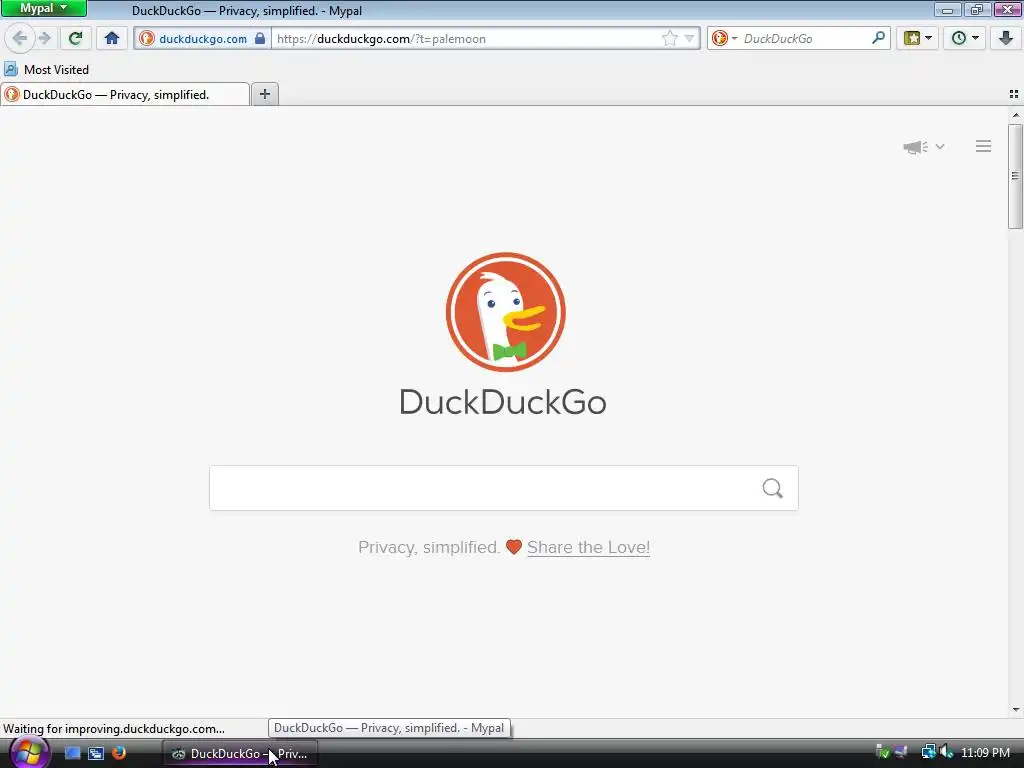Reload the current page
This screenshot has height=768, width=1024.
[x=75, y=38]
